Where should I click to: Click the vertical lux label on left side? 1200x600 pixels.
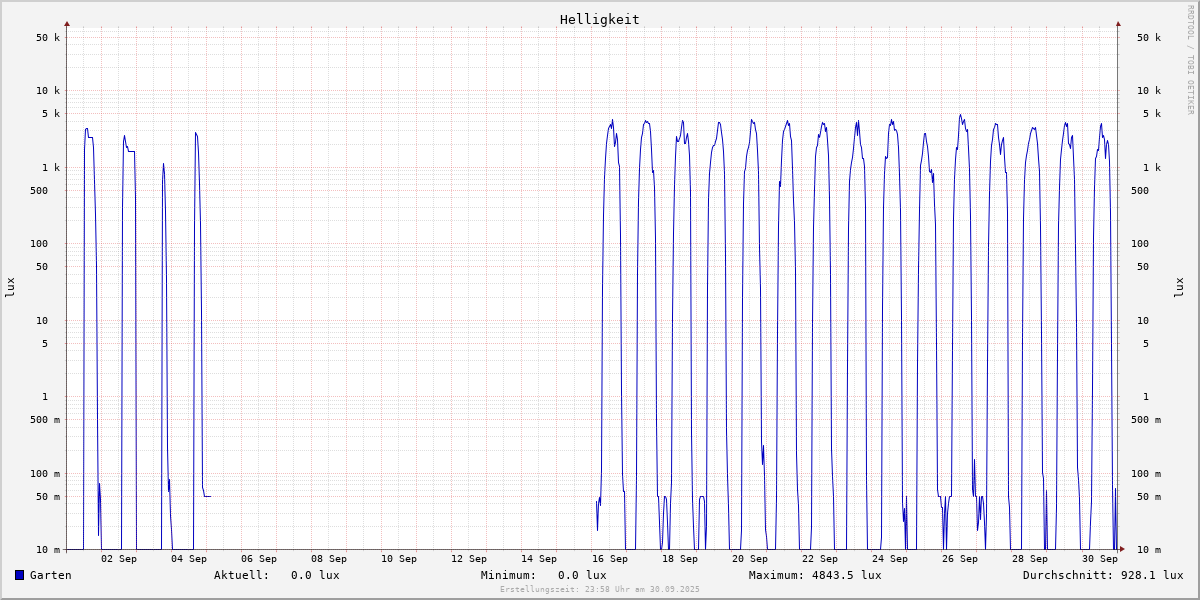click(x=10, y=288)
